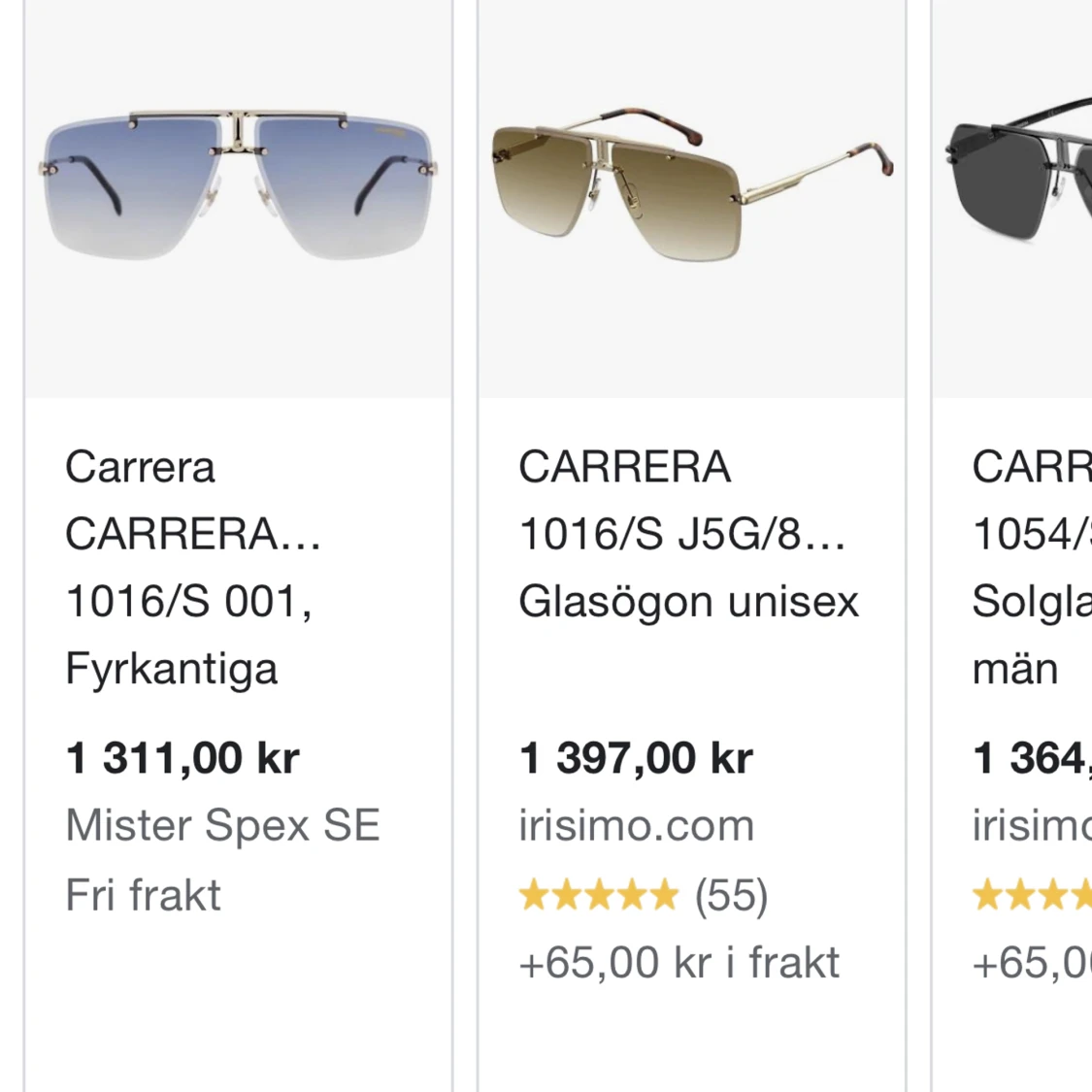Visit the Mister Spex SE seller
The height and width of the screenshot is (1092, 1092).
222,825
